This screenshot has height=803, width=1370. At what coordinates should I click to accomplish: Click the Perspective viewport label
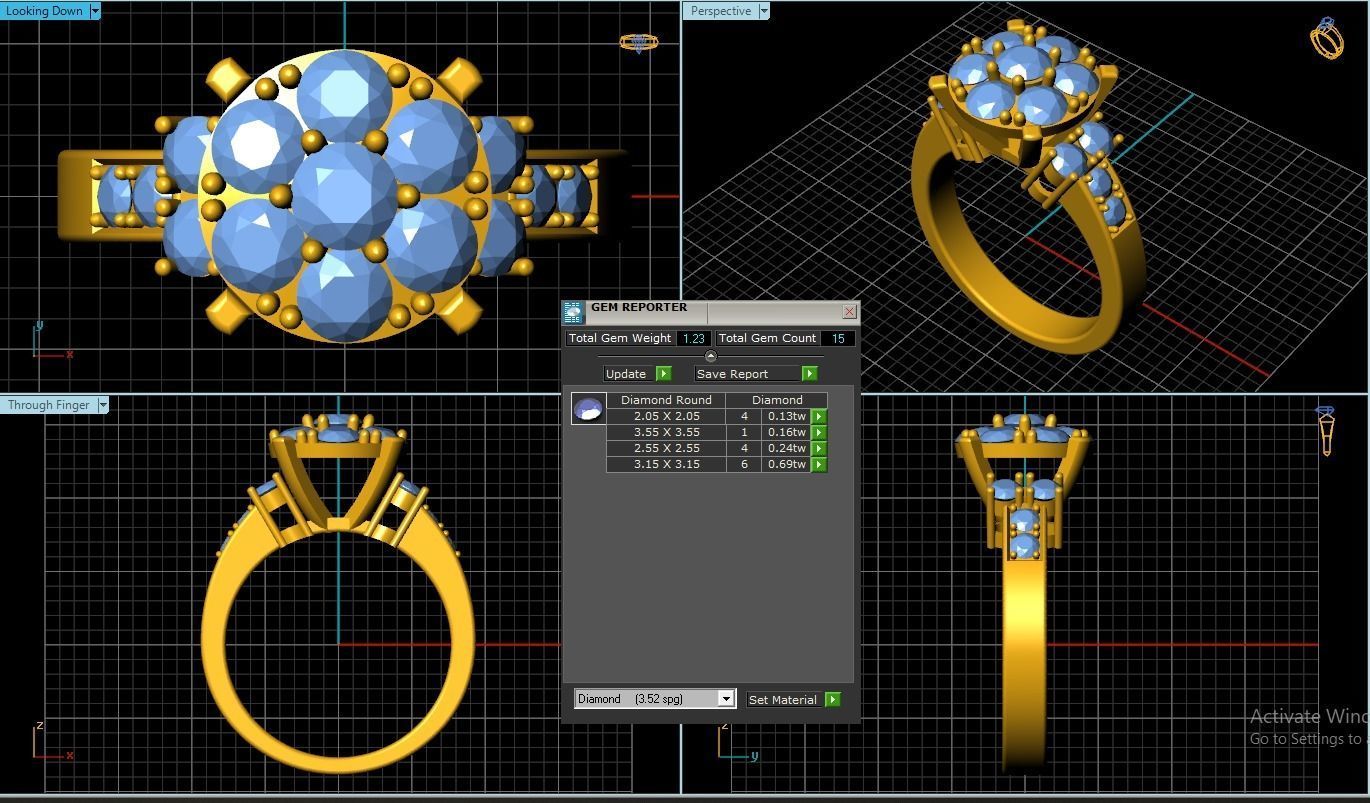[x=720, y=11]
